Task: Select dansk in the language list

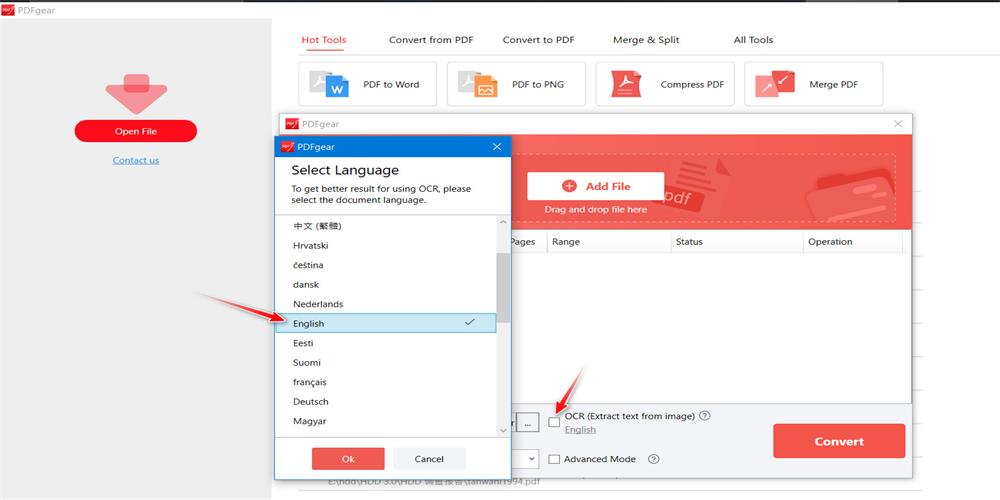Action: (385, 284)
